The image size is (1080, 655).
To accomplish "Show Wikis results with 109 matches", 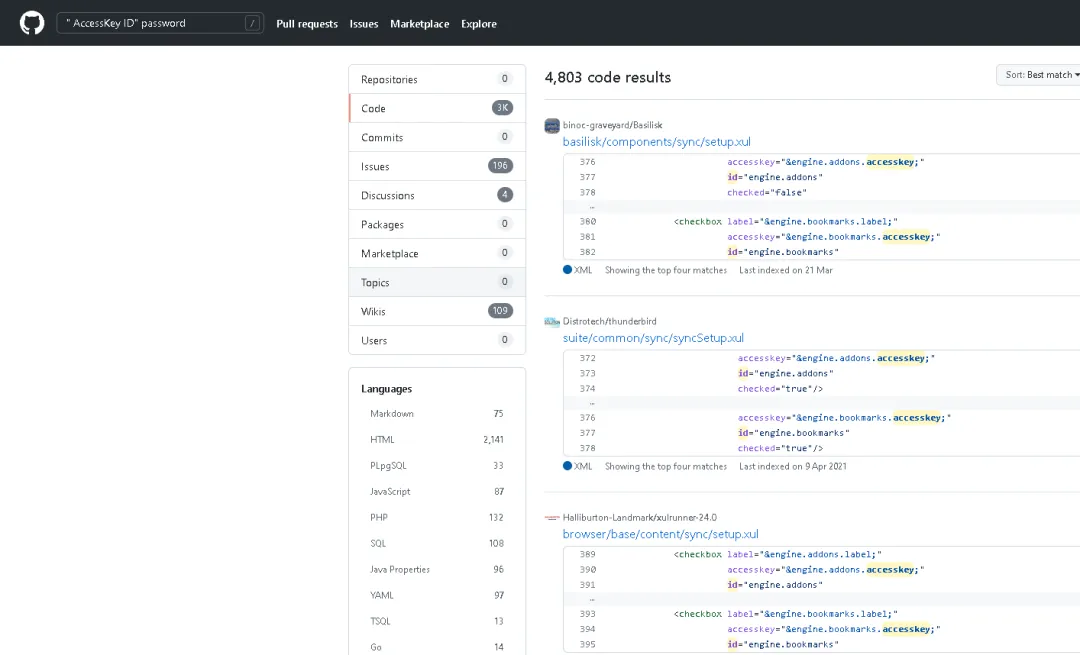I will (x=437, y=311).
